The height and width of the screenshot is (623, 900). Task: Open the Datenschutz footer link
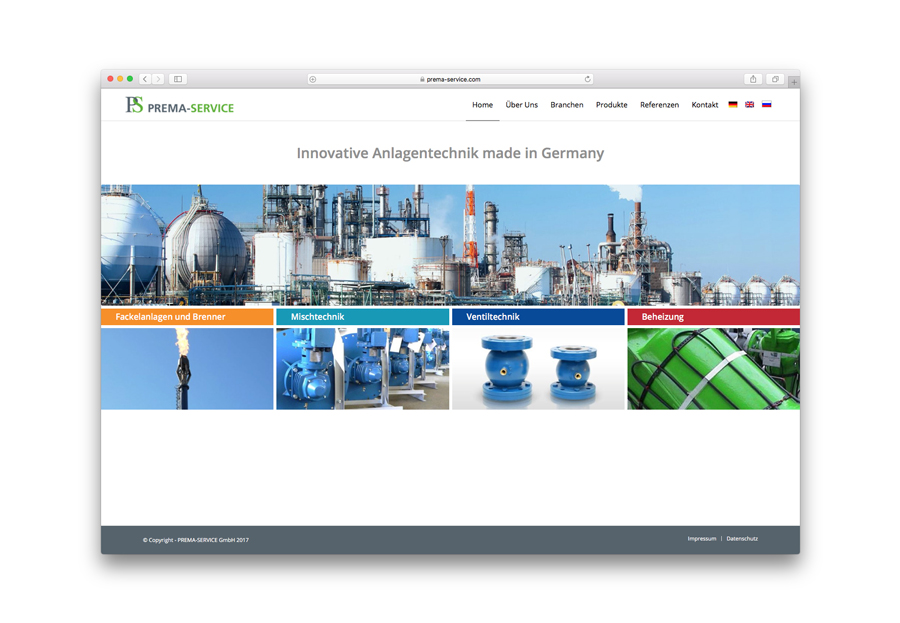tap(742, 539)
